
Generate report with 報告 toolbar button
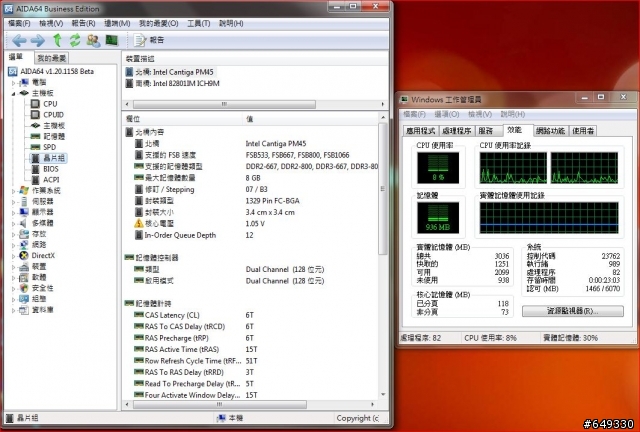point(149,40)
